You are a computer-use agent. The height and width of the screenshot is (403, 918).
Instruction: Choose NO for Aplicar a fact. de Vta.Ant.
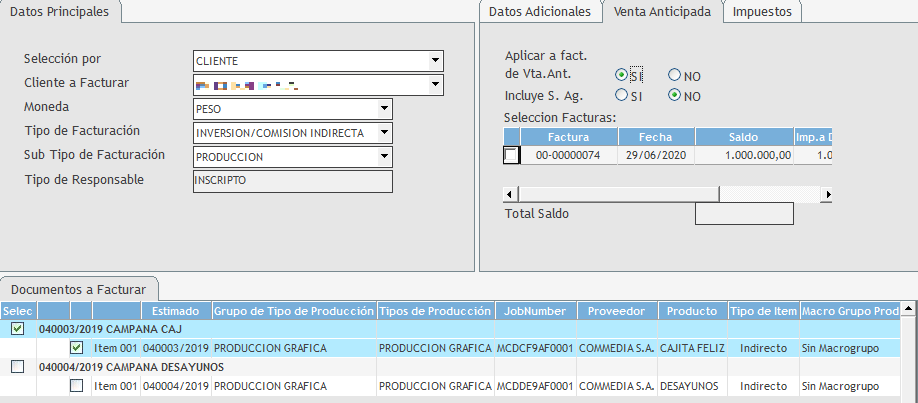point(674,75)
